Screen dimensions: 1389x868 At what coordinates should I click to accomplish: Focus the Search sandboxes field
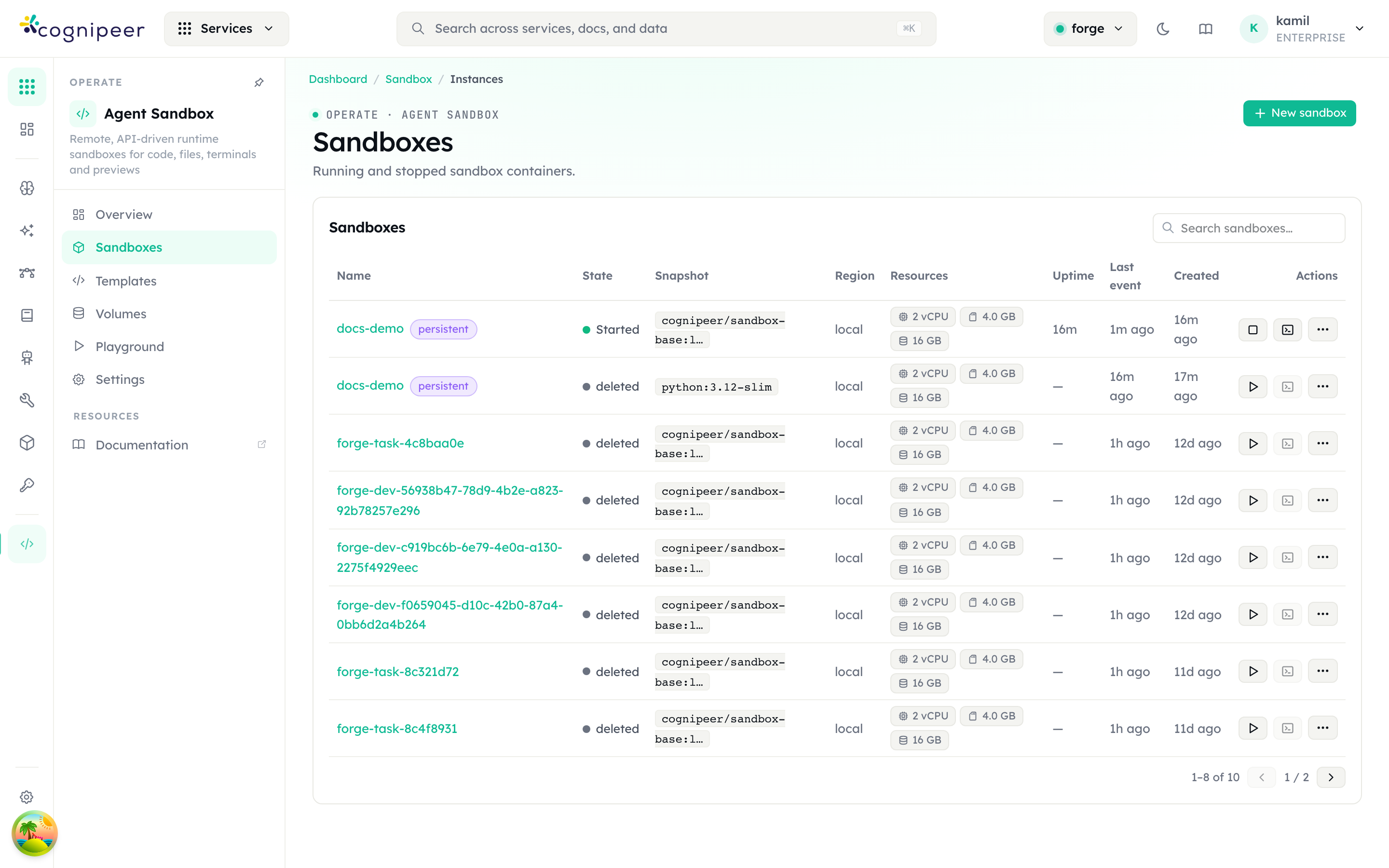1248,229
